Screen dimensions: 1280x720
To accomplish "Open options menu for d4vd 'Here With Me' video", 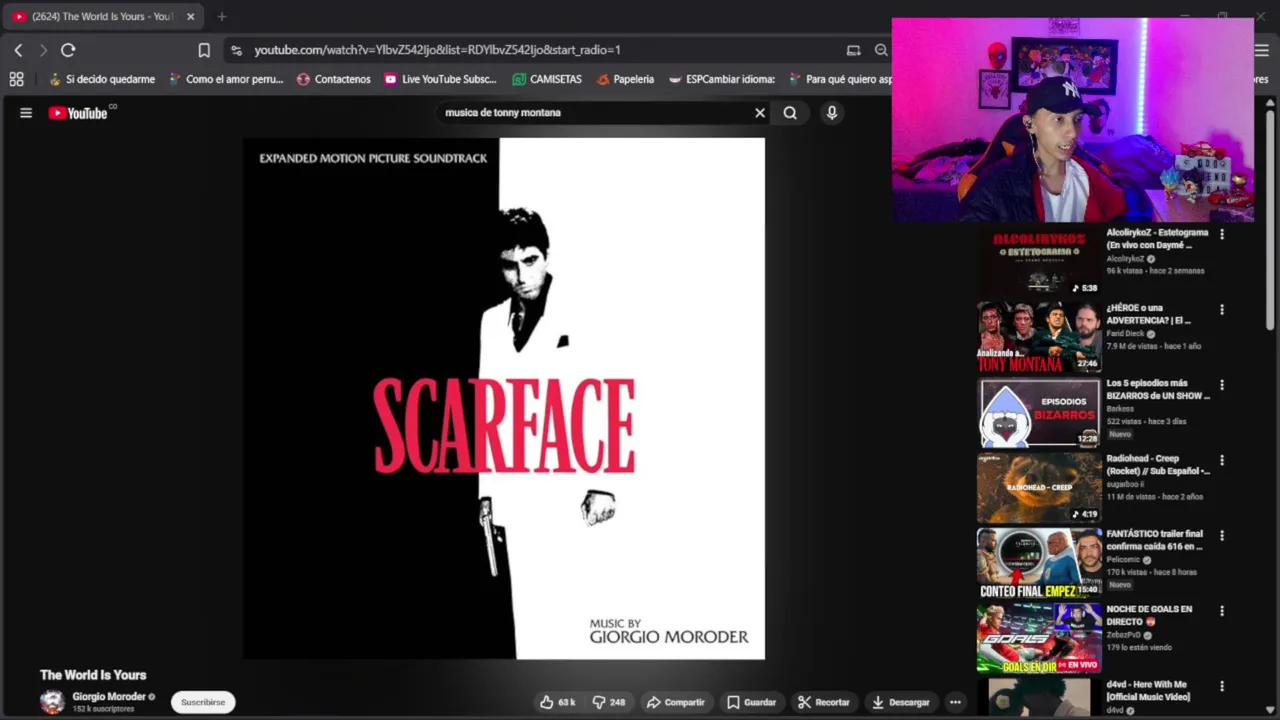I will 1221,686.
